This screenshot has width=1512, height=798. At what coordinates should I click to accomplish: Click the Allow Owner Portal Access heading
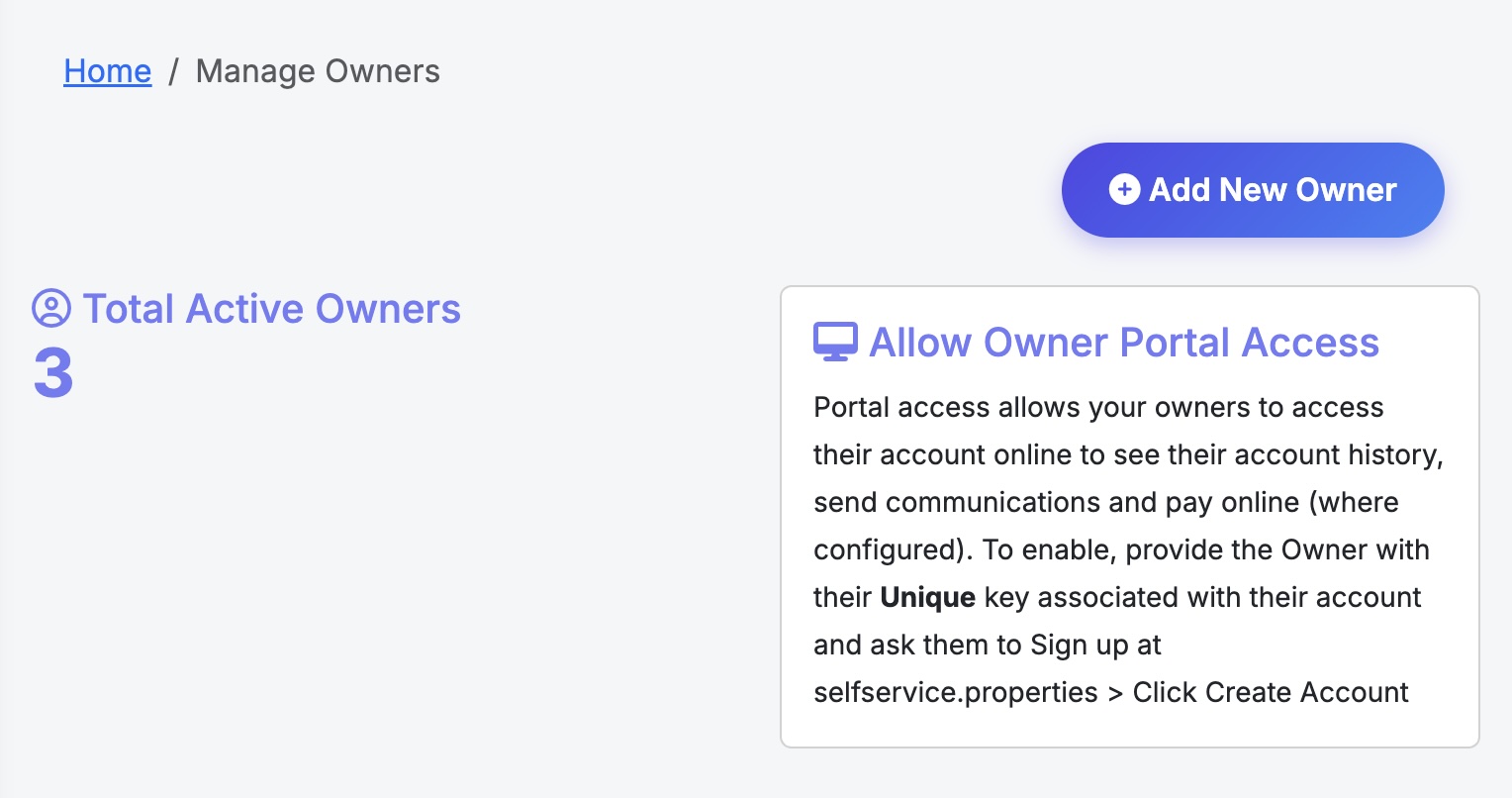[x=1123, y=342]
